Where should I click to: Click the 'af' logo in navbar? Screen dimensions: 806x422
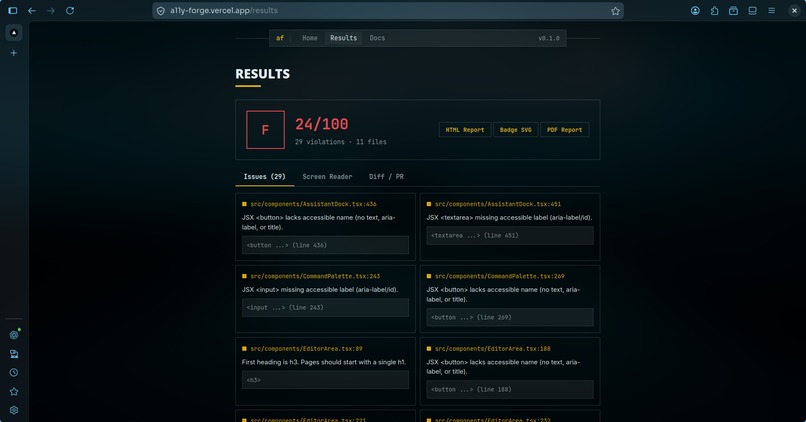(280, 38)
